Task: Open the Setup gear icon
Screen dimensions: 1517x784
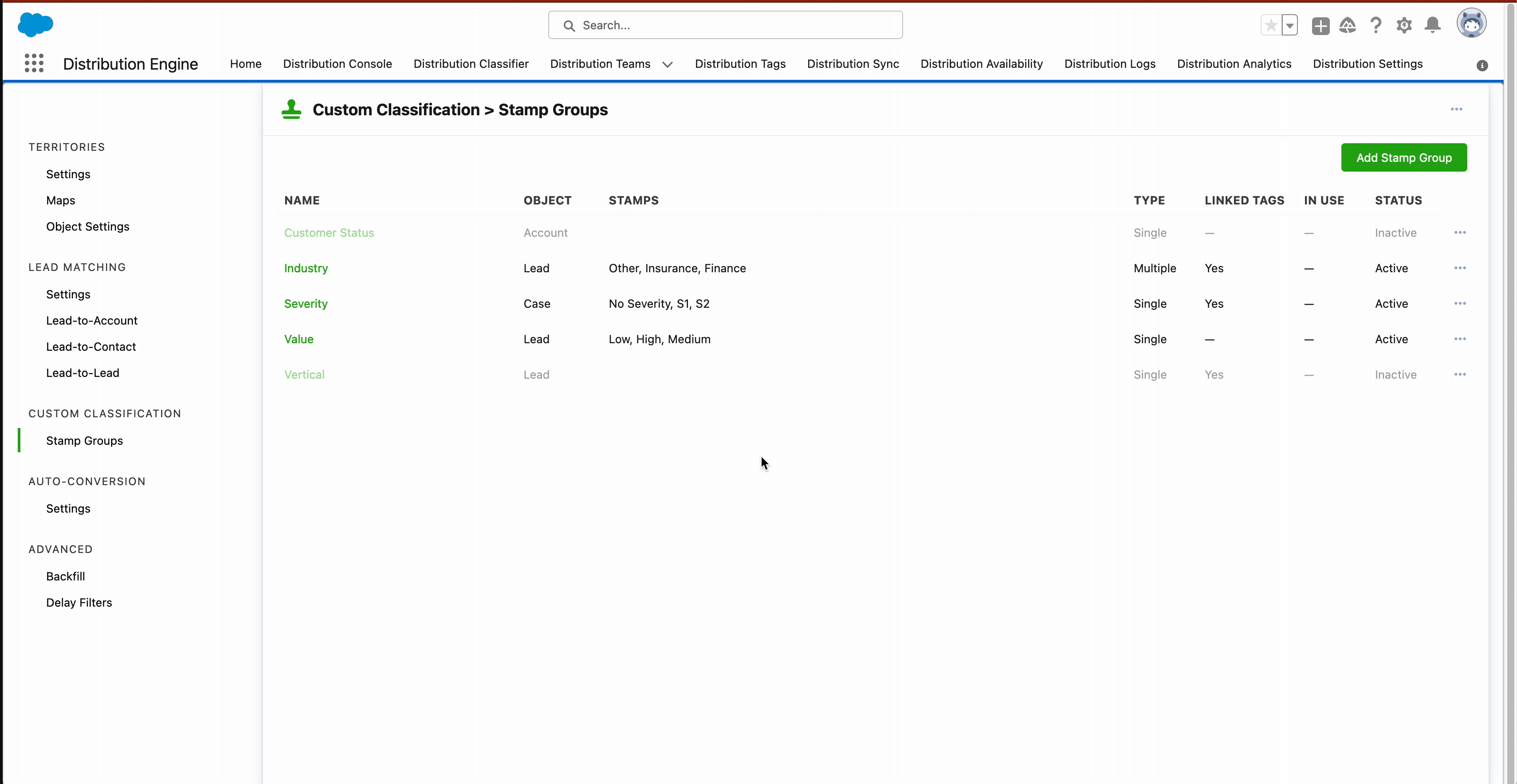Action: click(1404, 25)
